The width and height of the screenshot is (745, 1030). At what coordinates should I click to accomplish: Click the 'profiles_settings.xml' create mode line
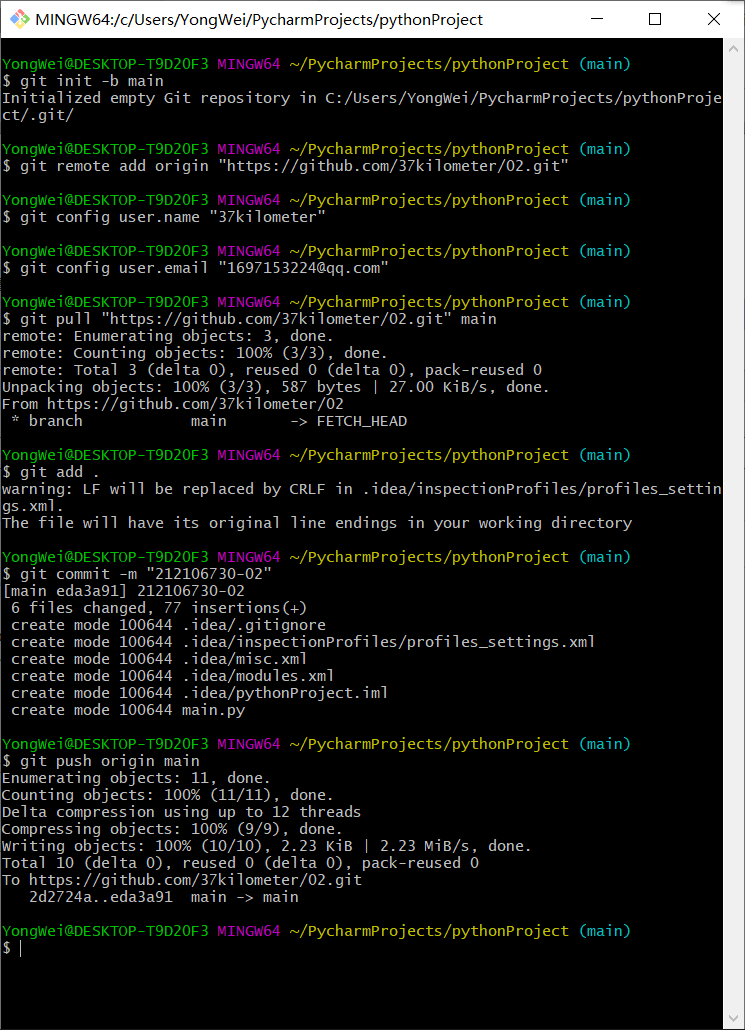303,642
